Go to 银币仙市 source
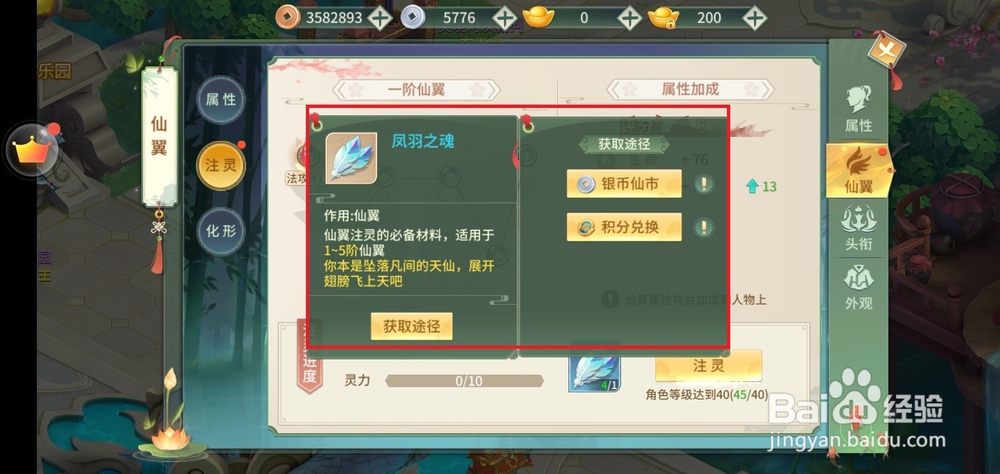 pos(624,184)
